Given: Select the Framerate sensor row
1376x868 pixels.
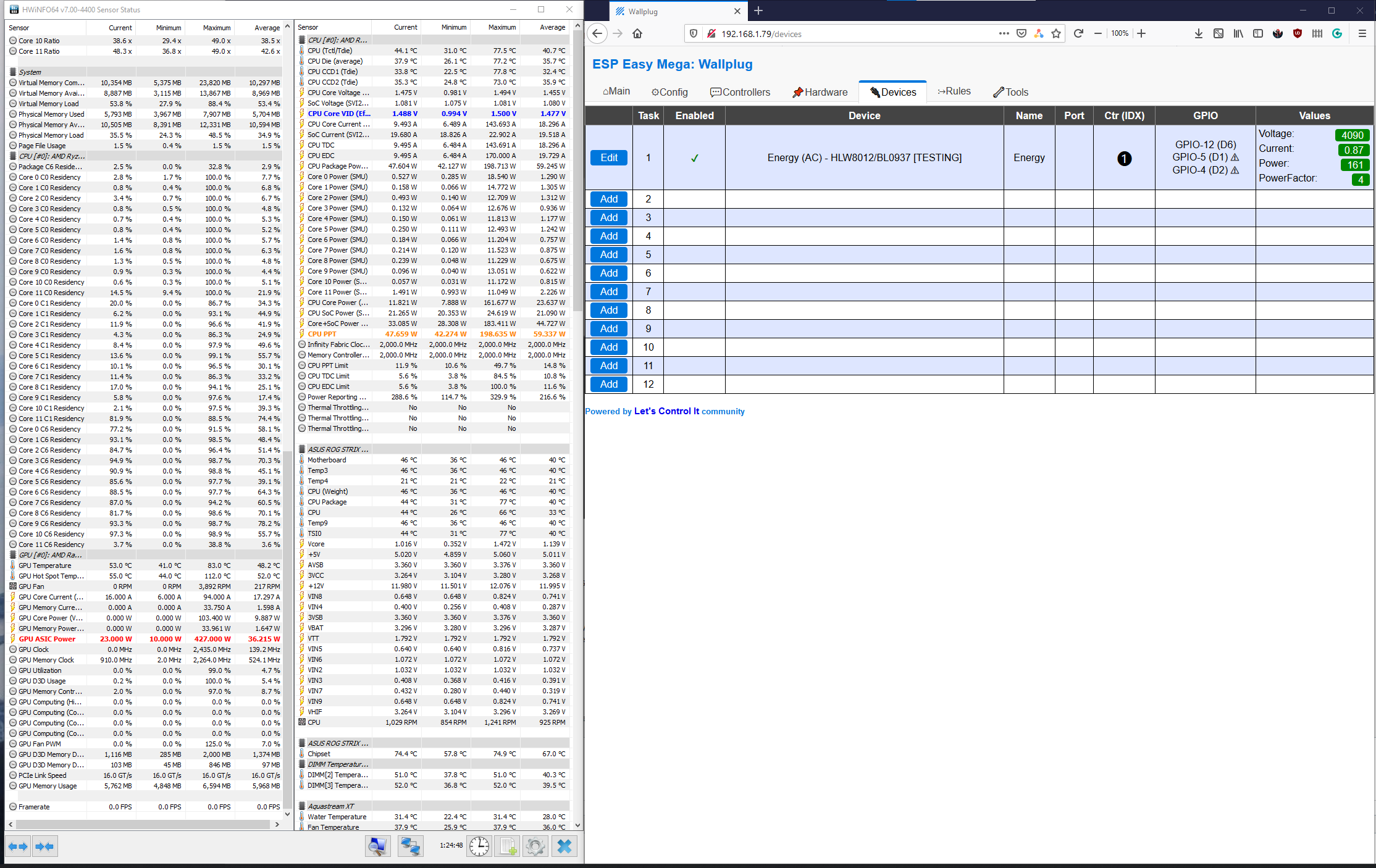Looking at the screenshot, I should pyautogui.click(x=145, y=807).
